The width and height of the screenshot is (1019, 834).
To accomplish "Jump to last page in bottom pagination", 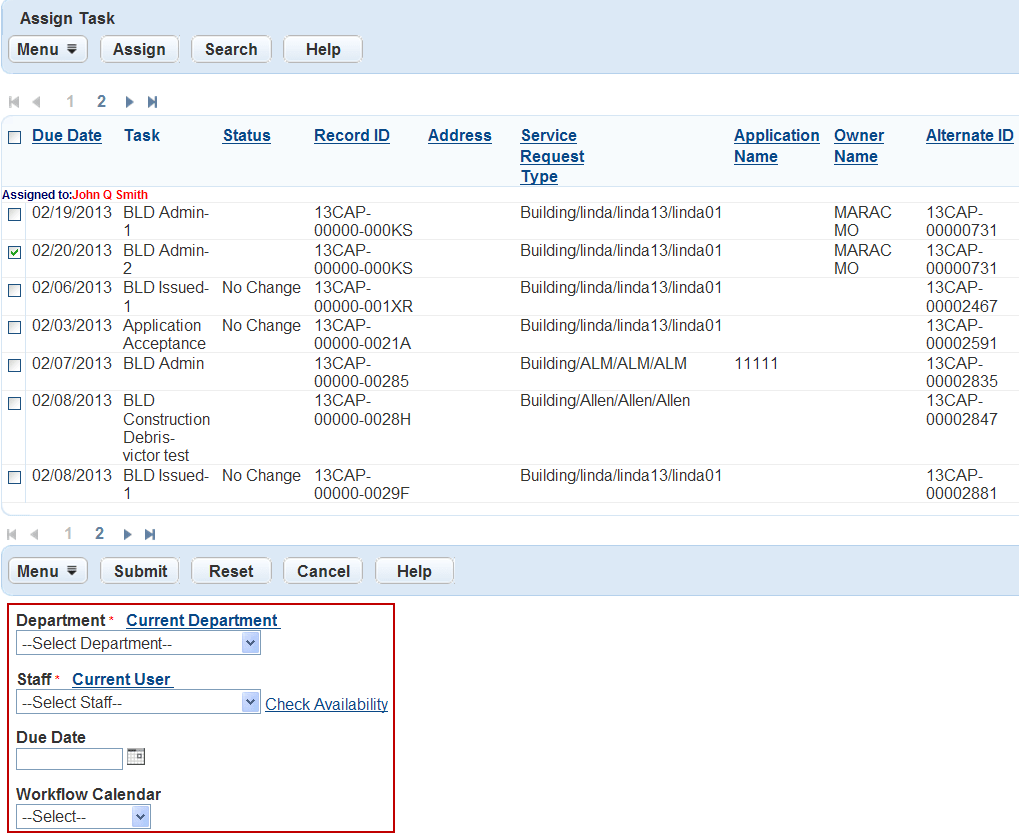I will click(x=152, y=534).
